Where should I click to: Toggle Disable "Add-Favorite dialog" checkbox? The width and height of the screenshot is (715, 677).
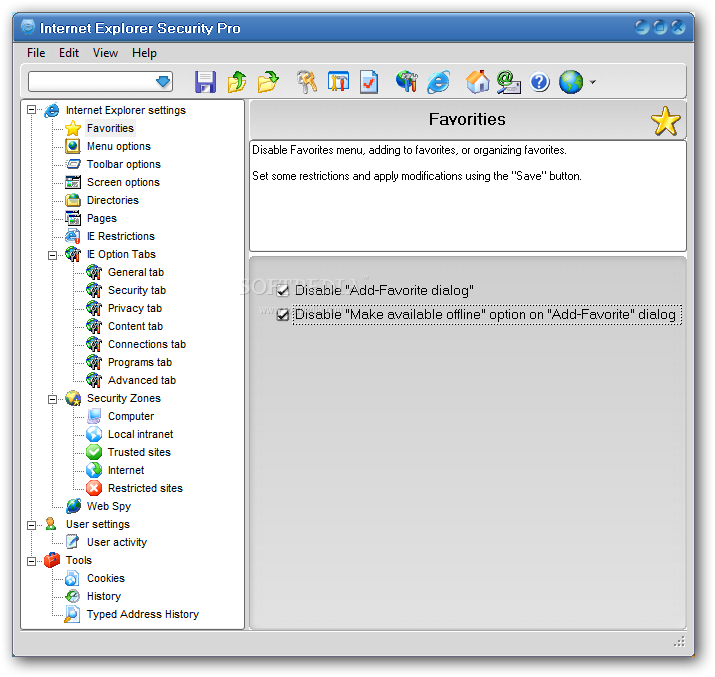click(x=283, y=290)
